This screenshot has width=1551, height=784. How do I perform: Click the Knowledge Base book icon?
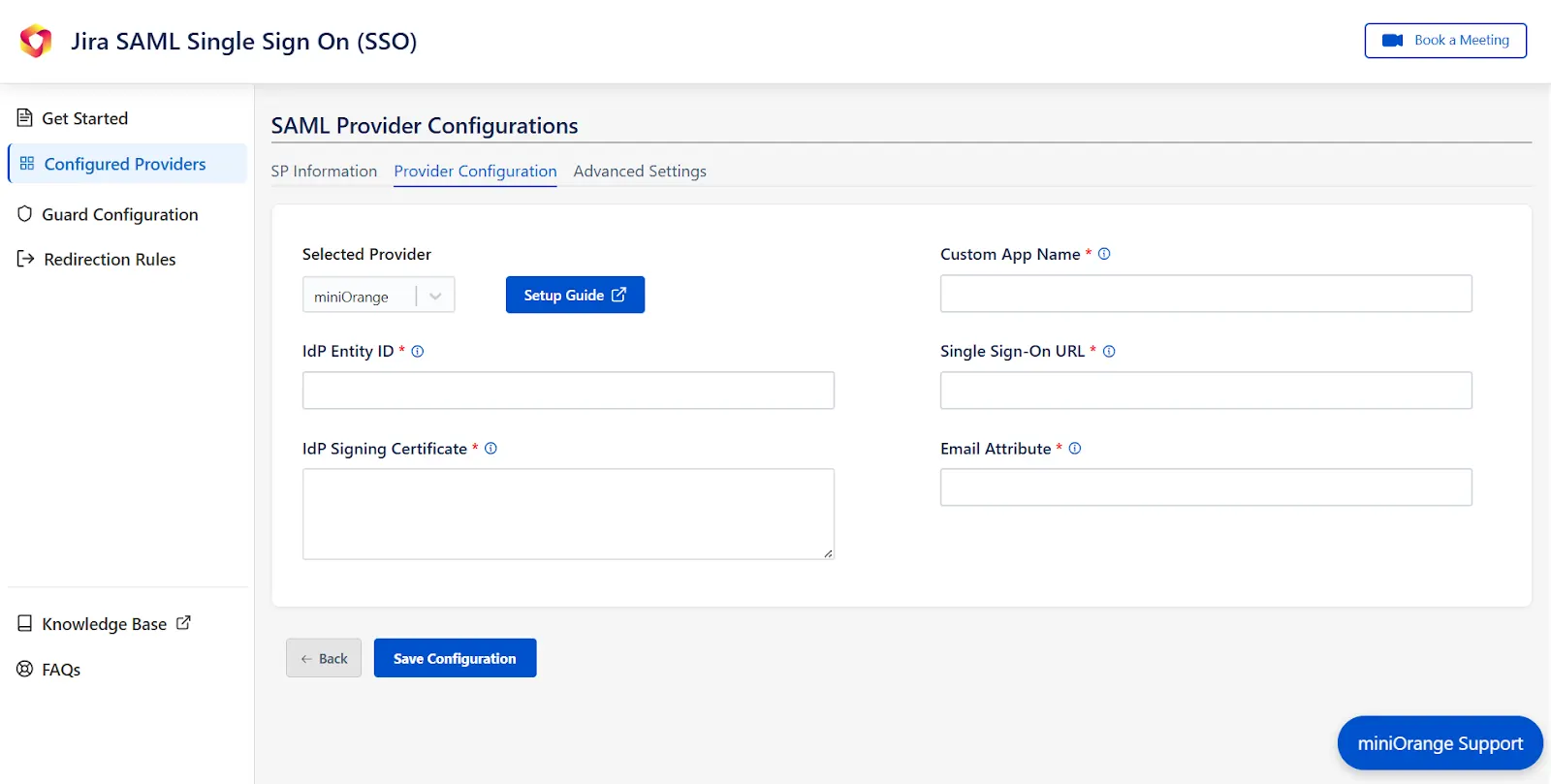tap(25, 624)
